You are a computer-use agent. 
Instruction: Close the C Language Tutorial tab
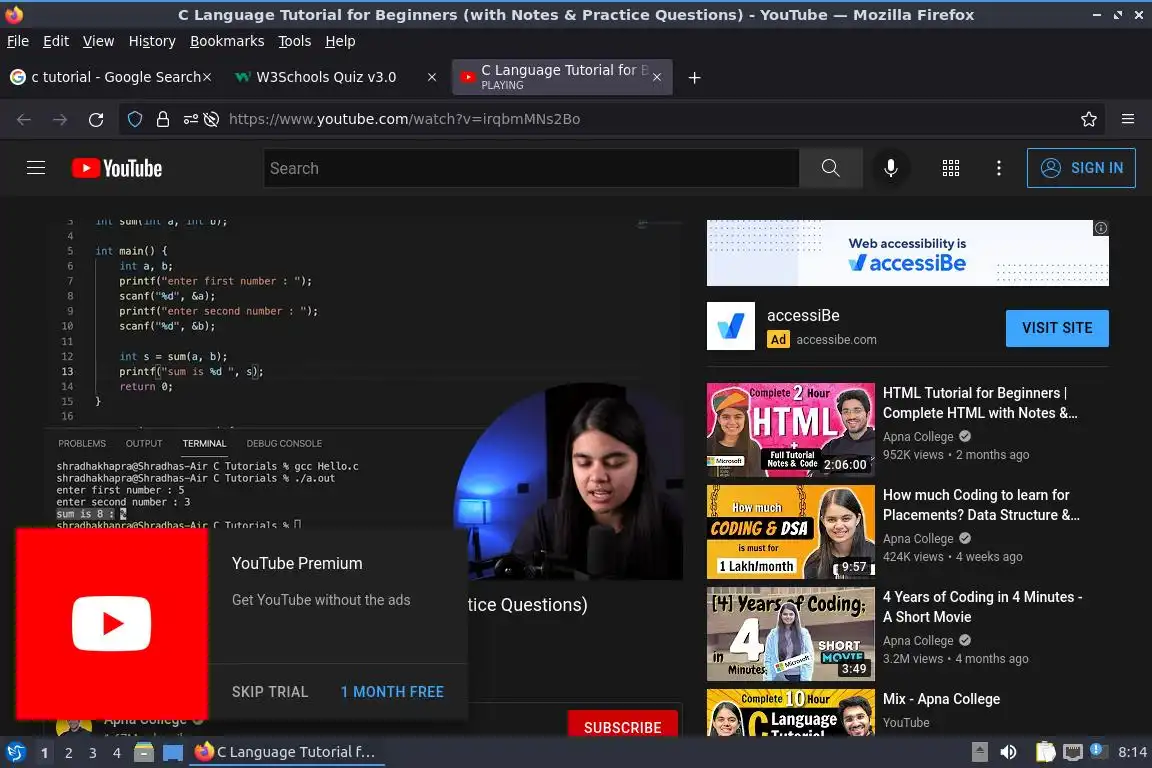point(657,77)
